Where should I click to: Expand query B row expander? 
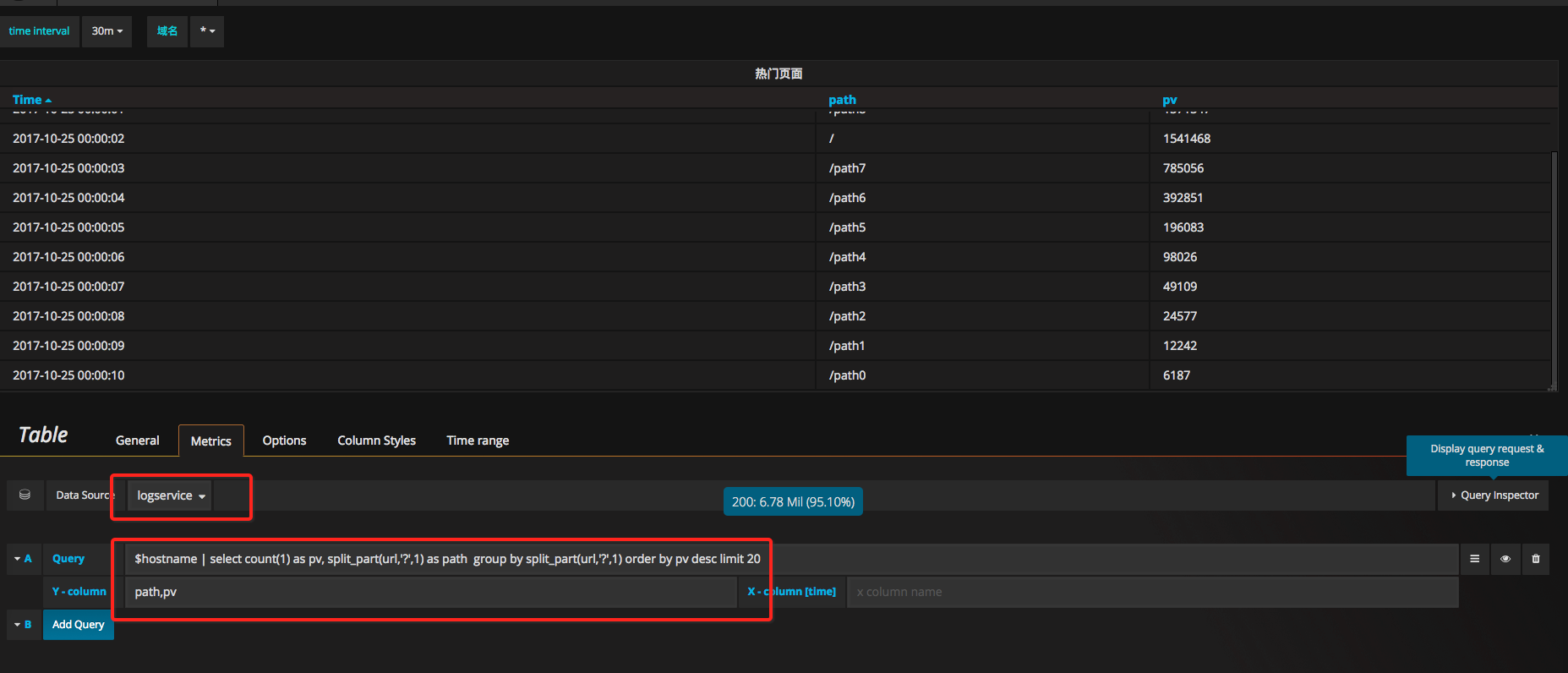pos(17,625)
